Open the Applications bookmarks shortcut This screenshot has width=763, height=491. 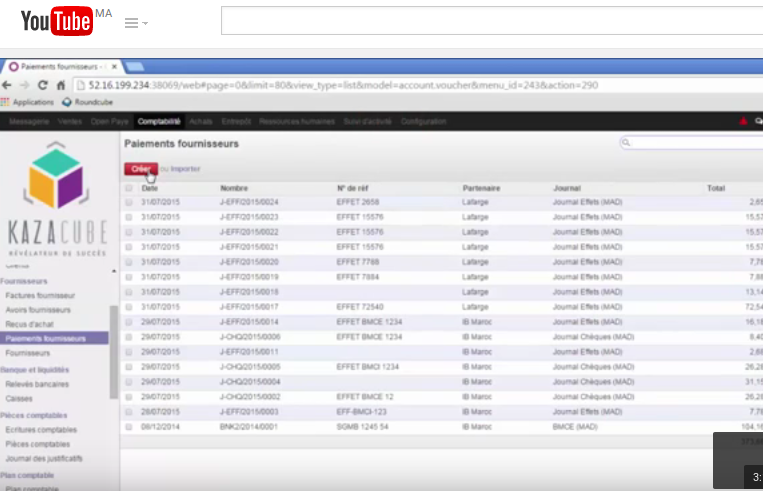pyautogui.click(x=28, y=102)
